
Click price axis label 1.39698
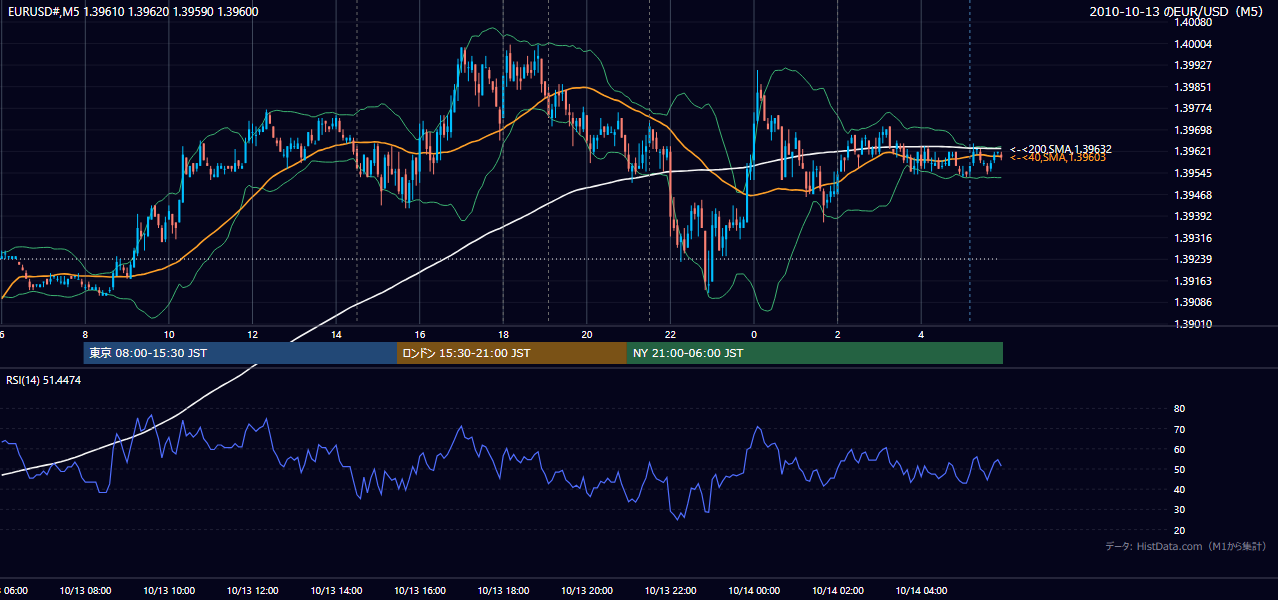coord(1193,130)
